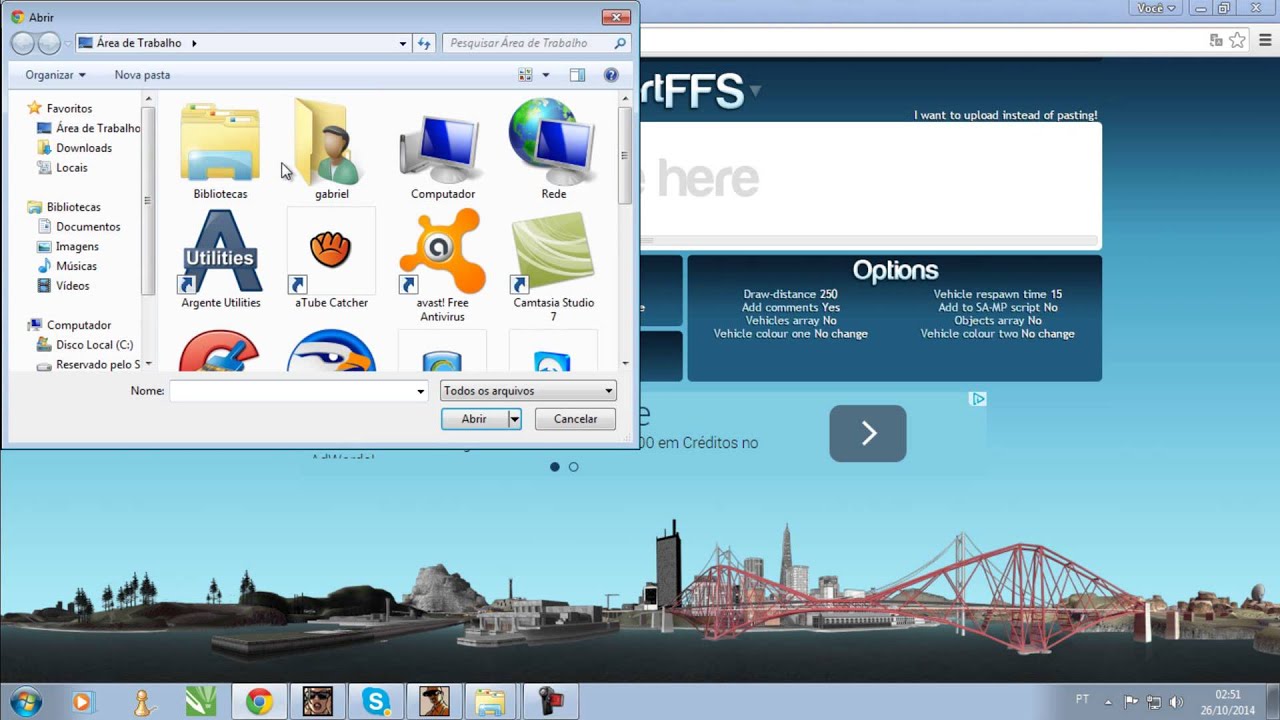Bookmark page with Chrome star icon
The height and width of the screenshot is (720, 1280).
tap(1238, 41)
